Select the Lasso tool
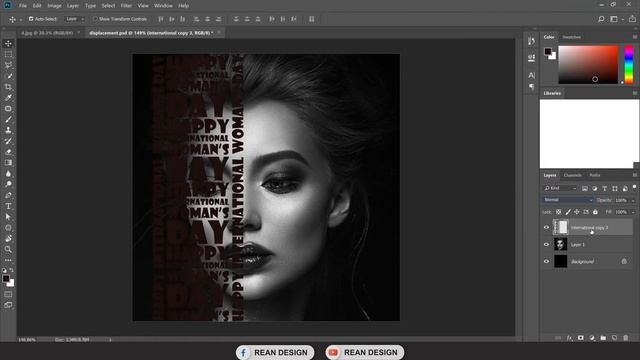This screenshot has width=640, height=360. [8, 65]
